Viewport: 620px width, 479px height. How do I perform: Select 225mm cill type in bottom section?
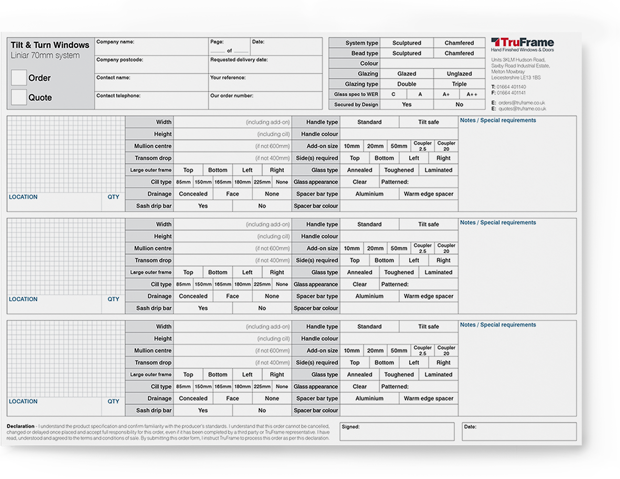pyautogui.click(x=262, y=386)
